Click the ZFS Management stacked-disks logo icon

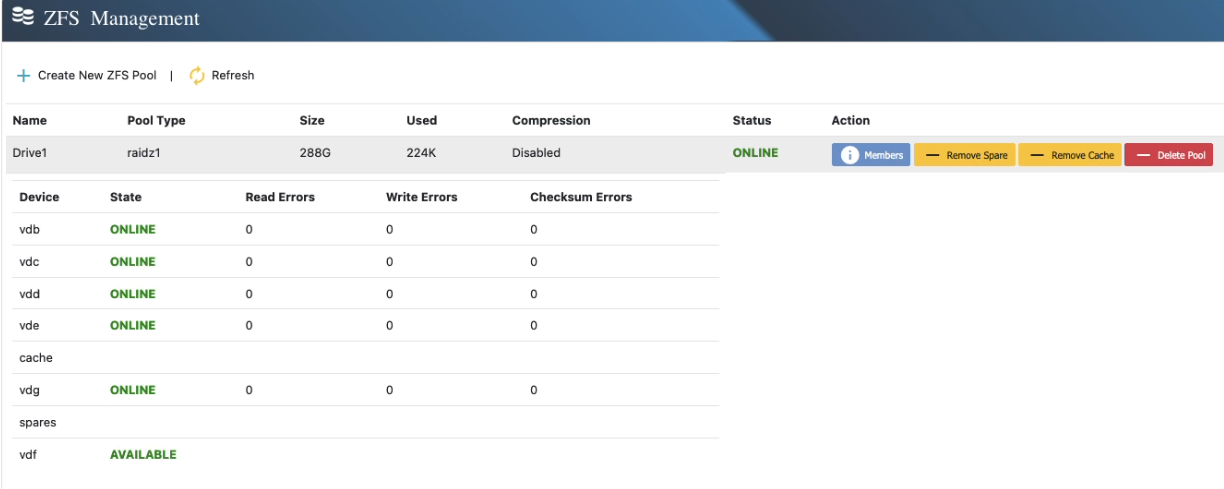point(22,18)
